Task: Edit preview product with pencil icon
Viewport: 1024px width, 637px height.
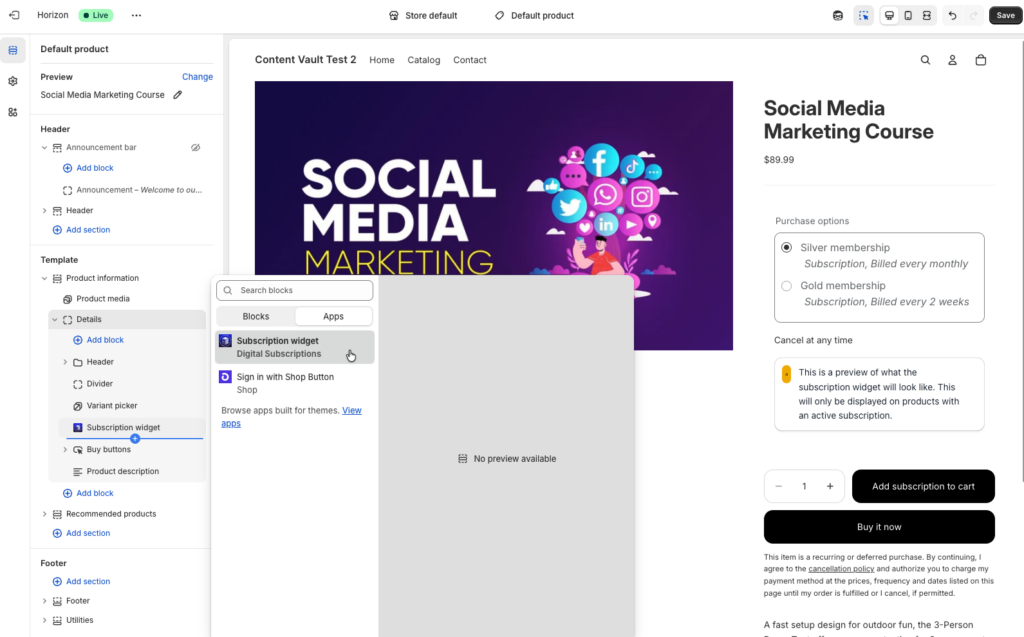Action: [x=178, y=95]
